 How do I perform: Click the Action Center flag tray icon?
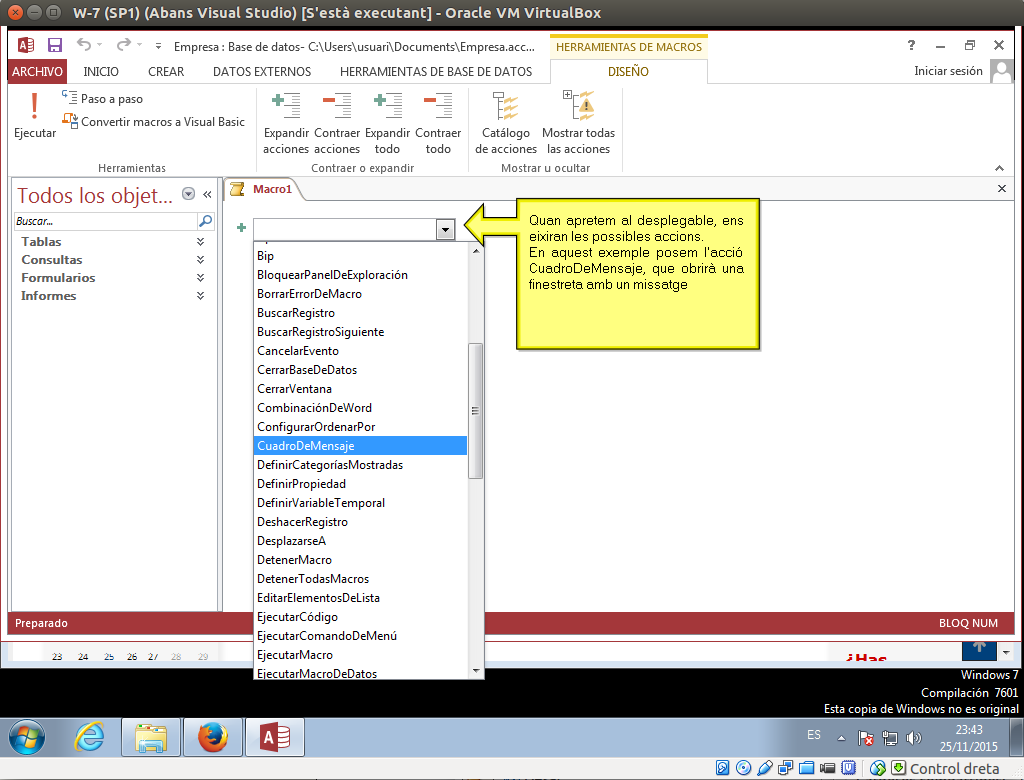(x=865, y=738)
